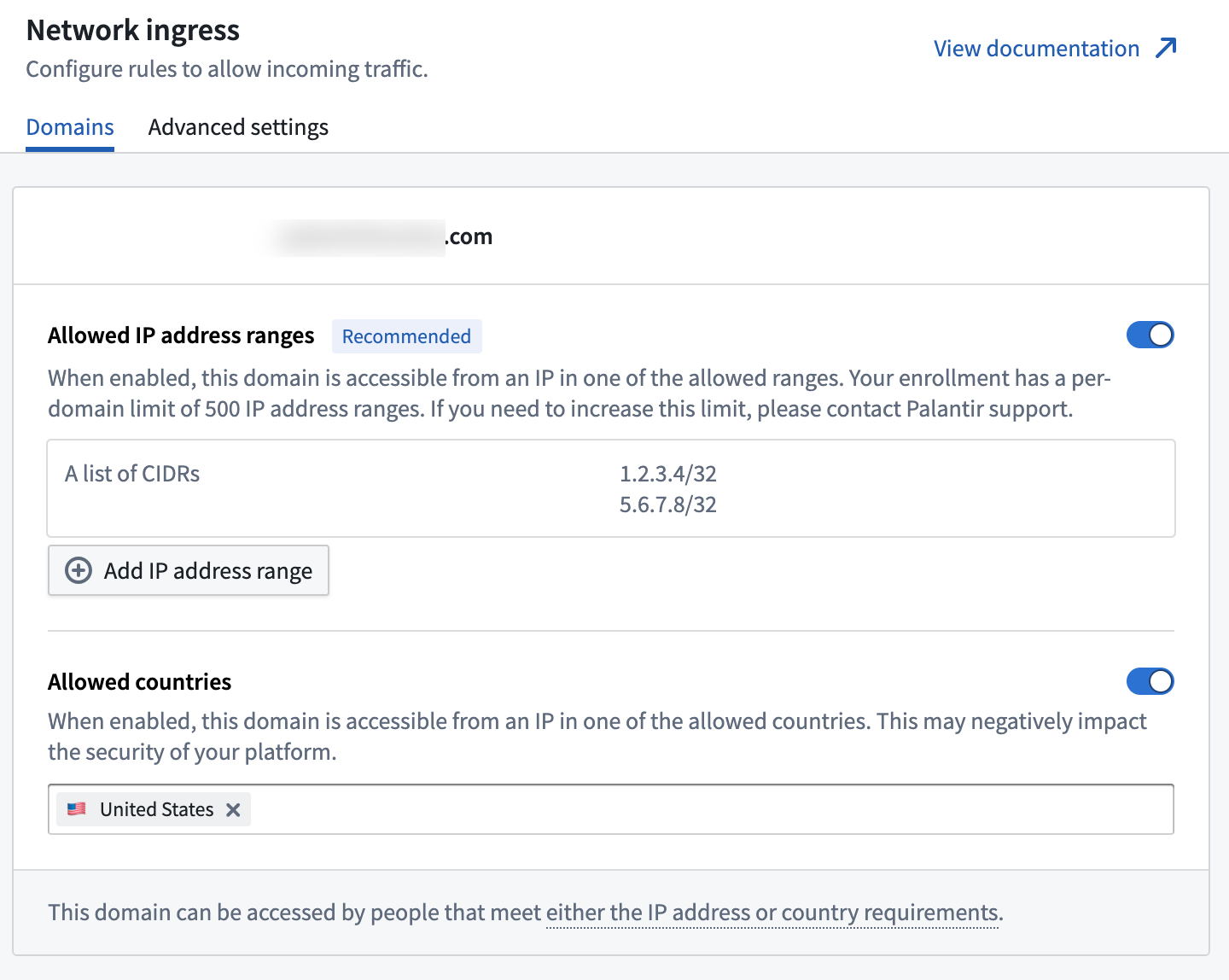This screenshot has width=1229, height=980.
Task: Select the 5.6.7.8/32 CIDR value
Action: [668, 505]
